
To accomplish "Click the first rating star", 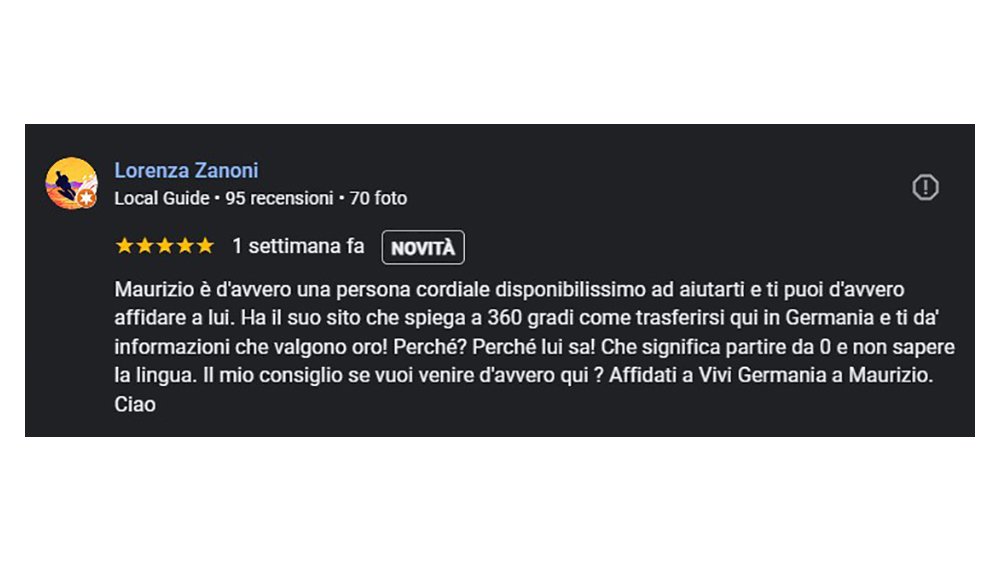I will 124,246.
